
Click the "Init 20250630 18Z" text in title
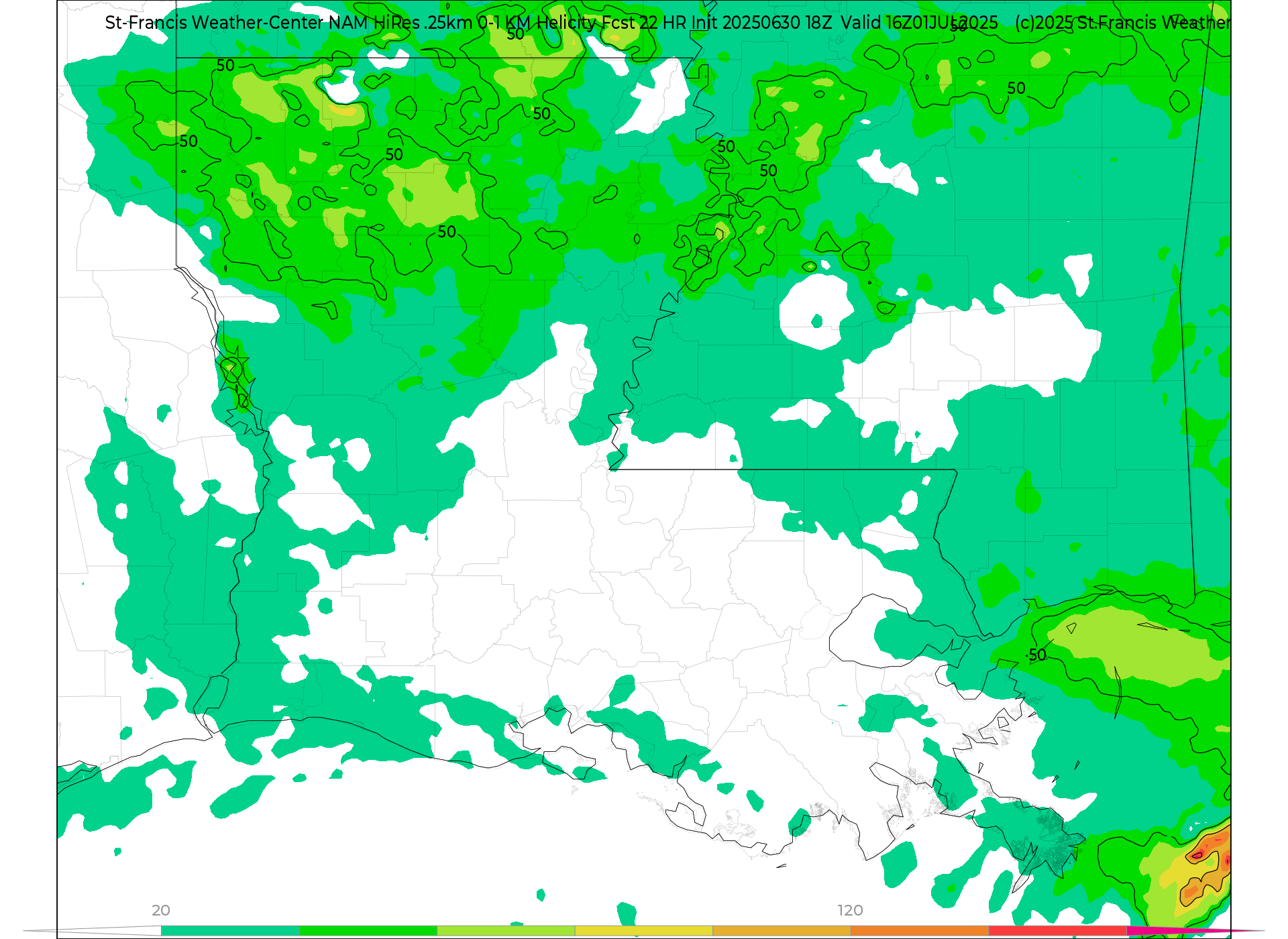coord(761,23)
